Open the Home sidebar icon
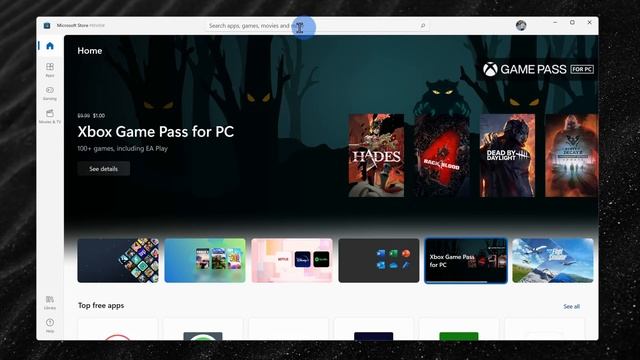 pyautogui.click(x=50, y=46)
